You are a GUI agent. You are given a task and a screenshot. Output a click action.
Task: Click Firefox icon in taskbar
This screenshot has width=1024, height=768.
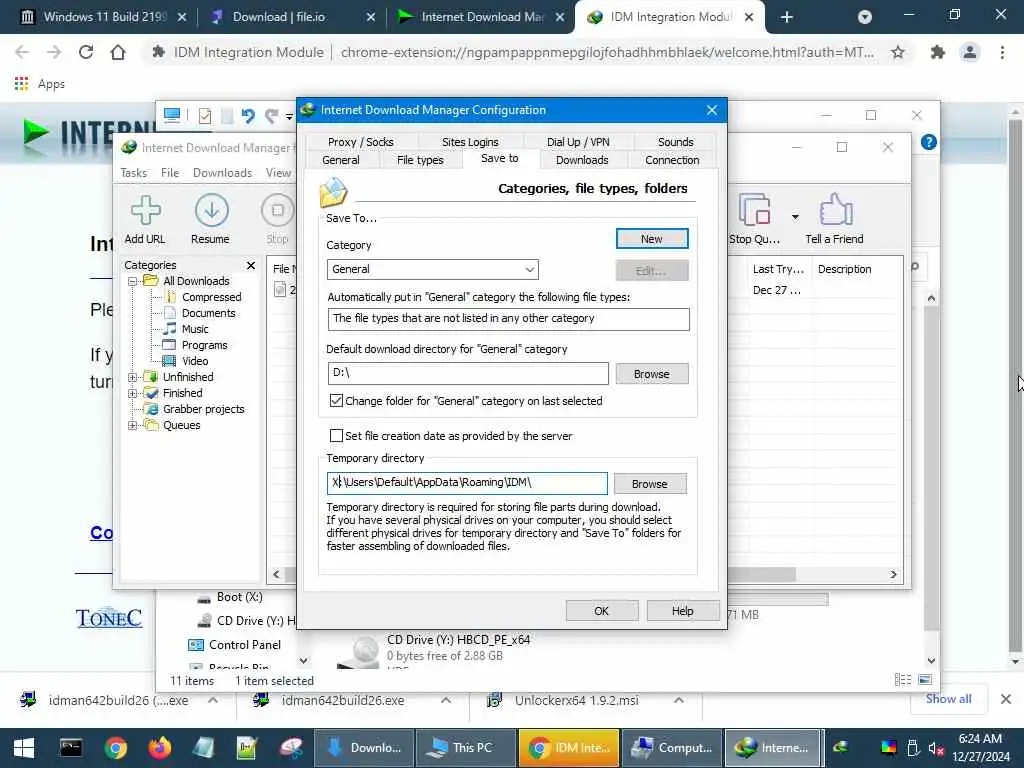tap(159, 748)
